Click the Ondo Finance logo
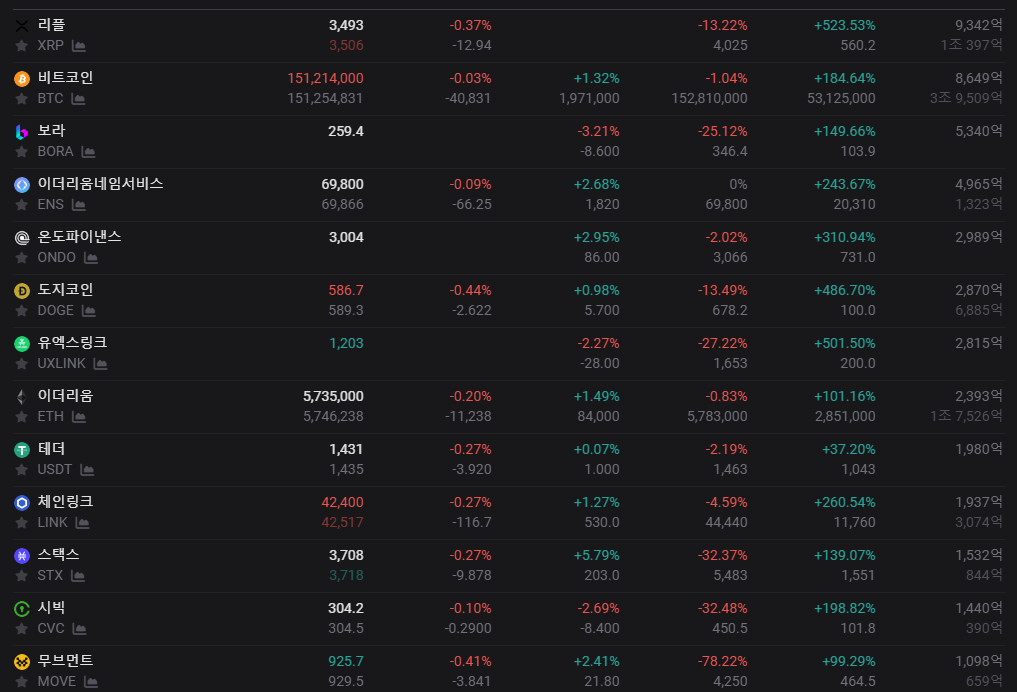 [x=22, y=238]
